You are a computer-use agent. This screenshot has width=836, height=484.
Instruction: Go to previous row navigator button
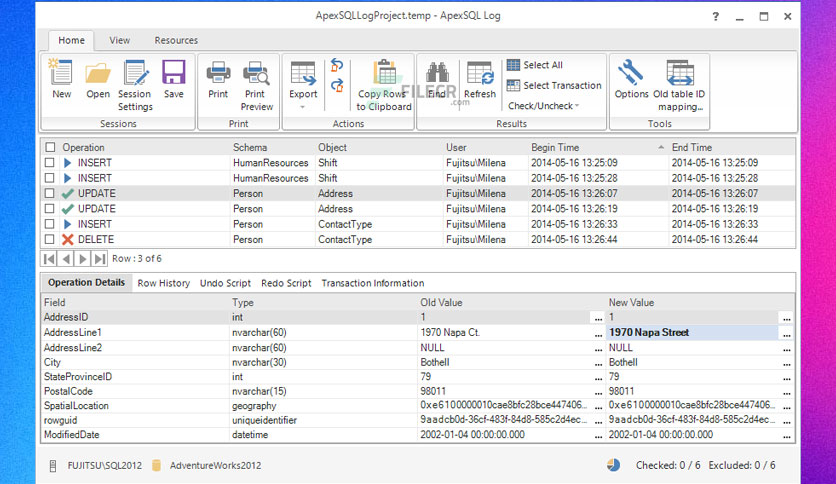(66, 259)
